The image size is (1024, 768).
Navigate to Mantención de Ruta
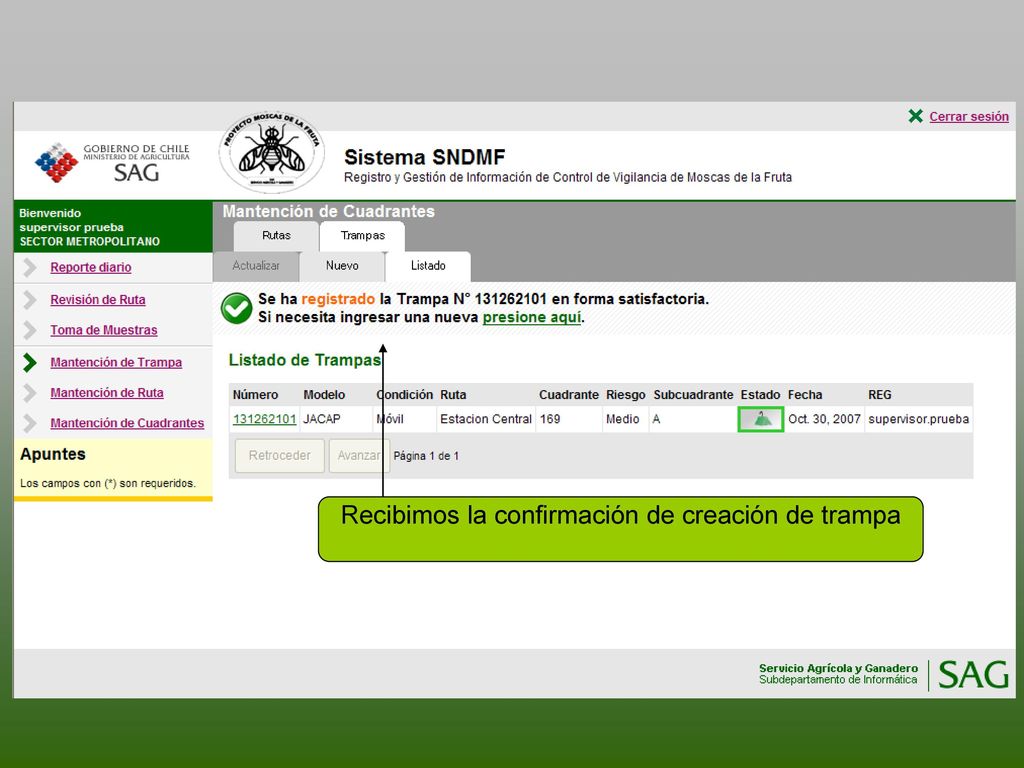(107, 392)
